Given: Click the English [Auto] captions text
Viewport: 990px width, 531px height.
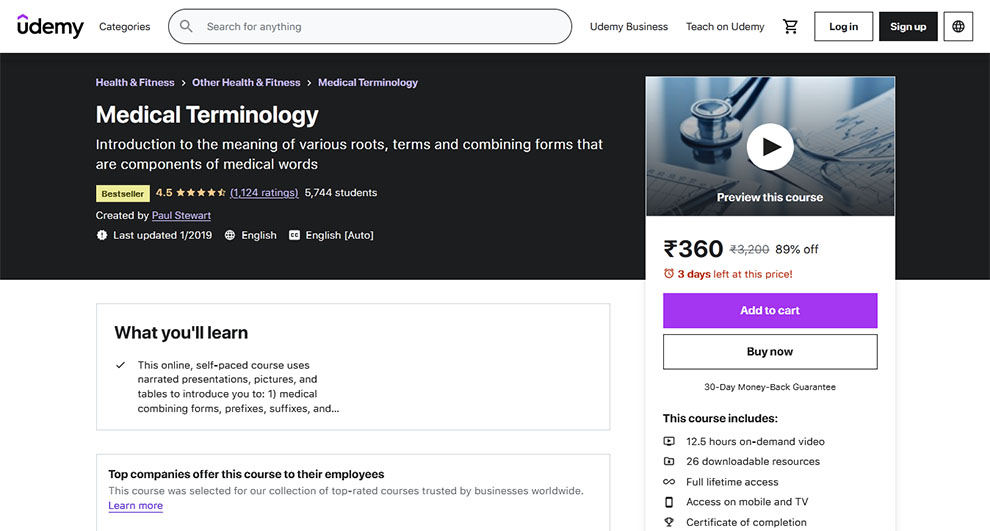Looking at the screenshot, I should point(340,235).
